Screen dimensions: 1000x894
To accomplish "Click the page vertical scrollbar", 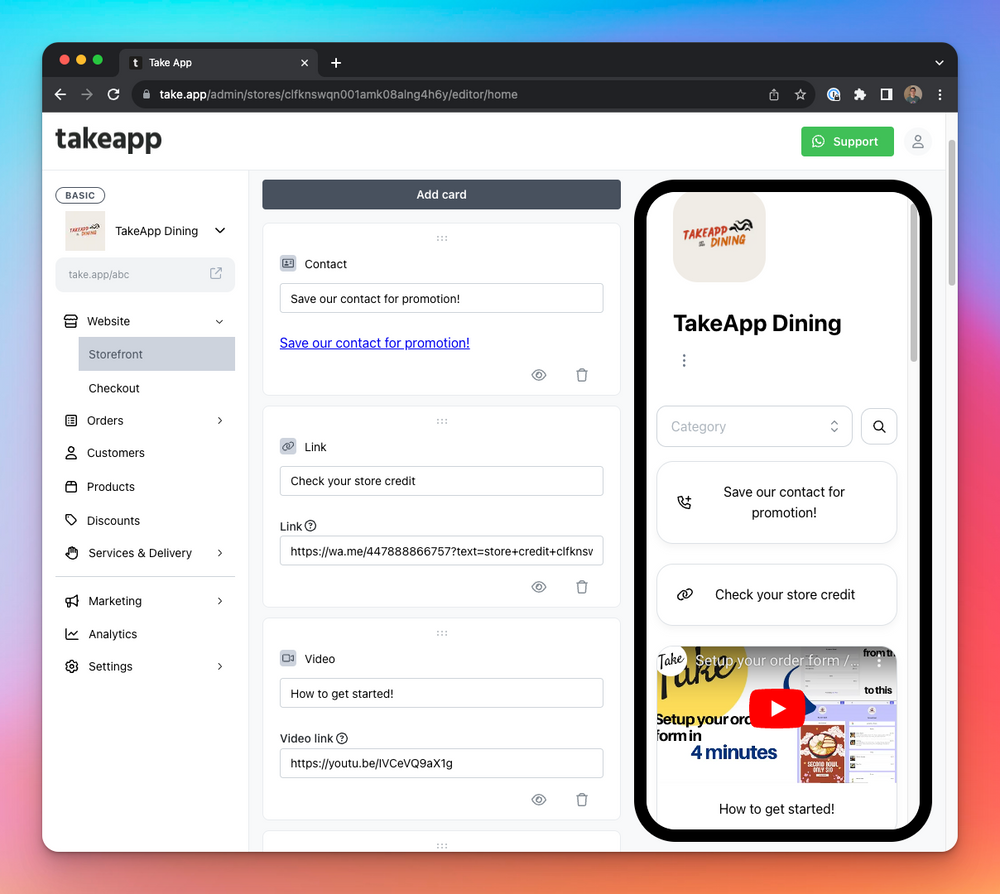I will (x=952, y=212).
